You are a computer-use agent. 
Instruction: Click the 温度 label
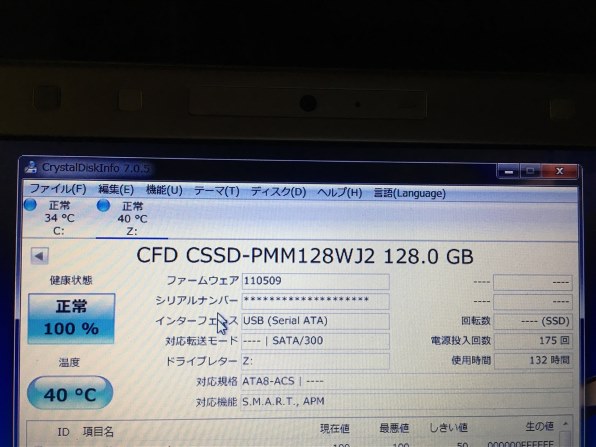tap(69, 362)
